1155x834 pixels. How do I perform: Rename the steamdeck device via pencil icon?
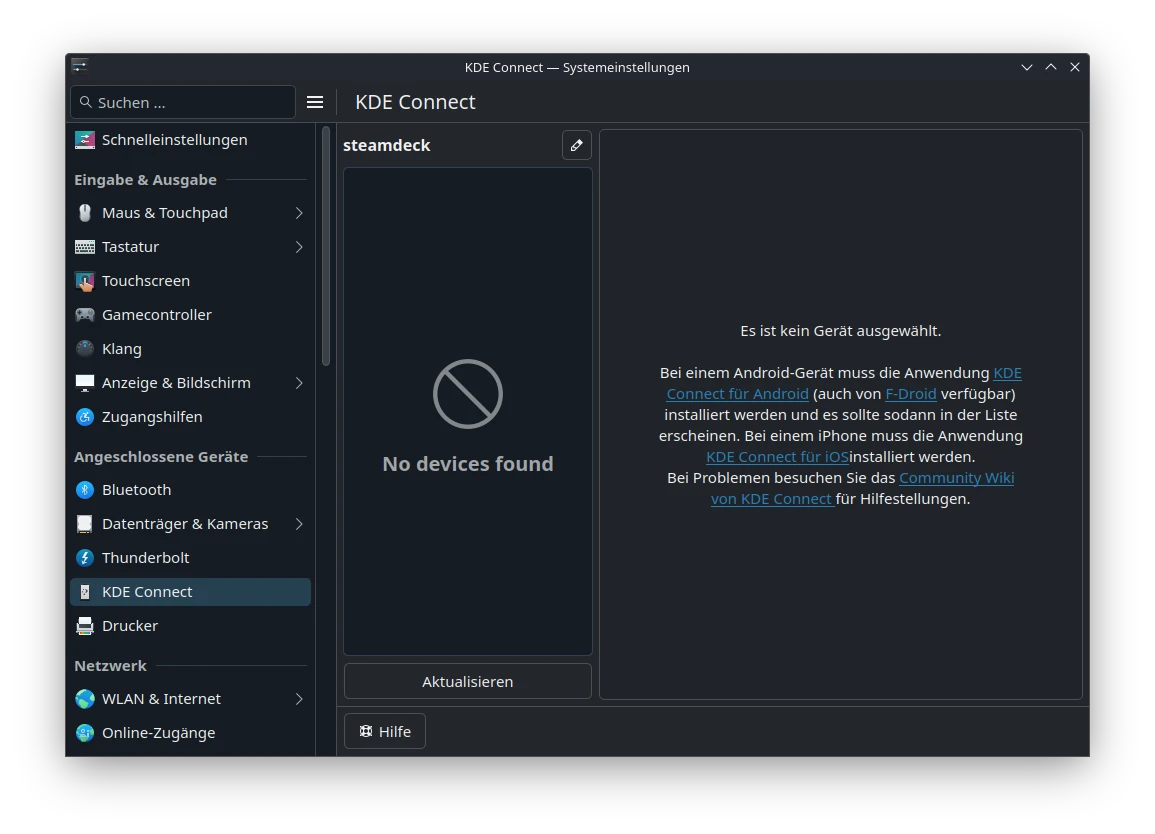(x=576, y=145)
